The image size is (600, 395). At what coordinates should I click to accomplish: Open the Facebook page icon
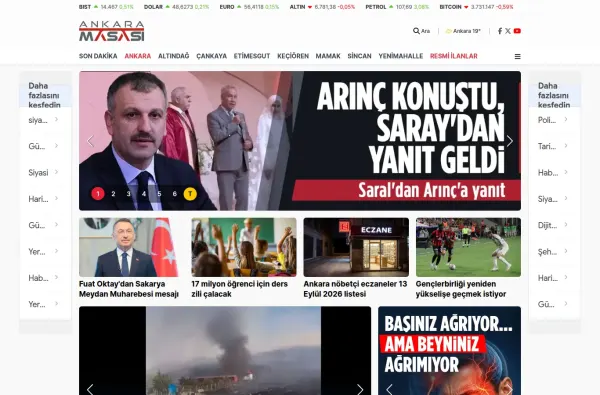click(x=500, y=31)
